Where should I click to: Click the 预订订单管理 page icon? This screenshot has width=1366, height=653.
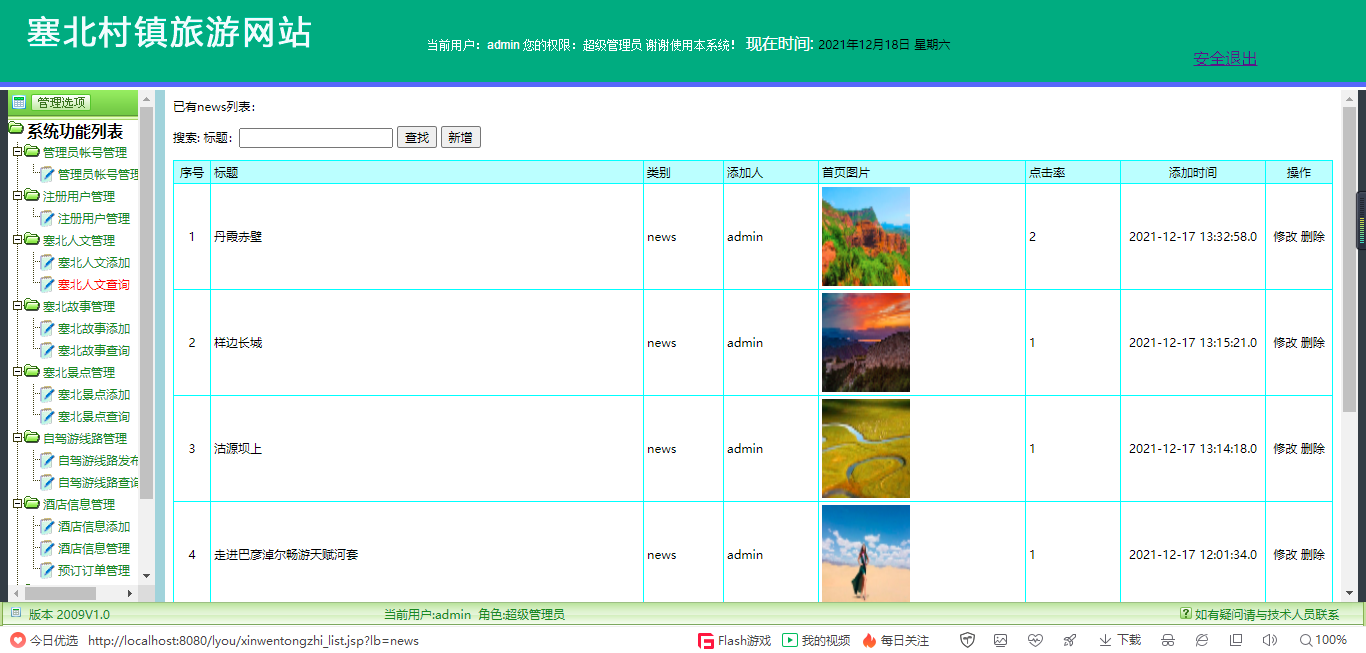47,570
